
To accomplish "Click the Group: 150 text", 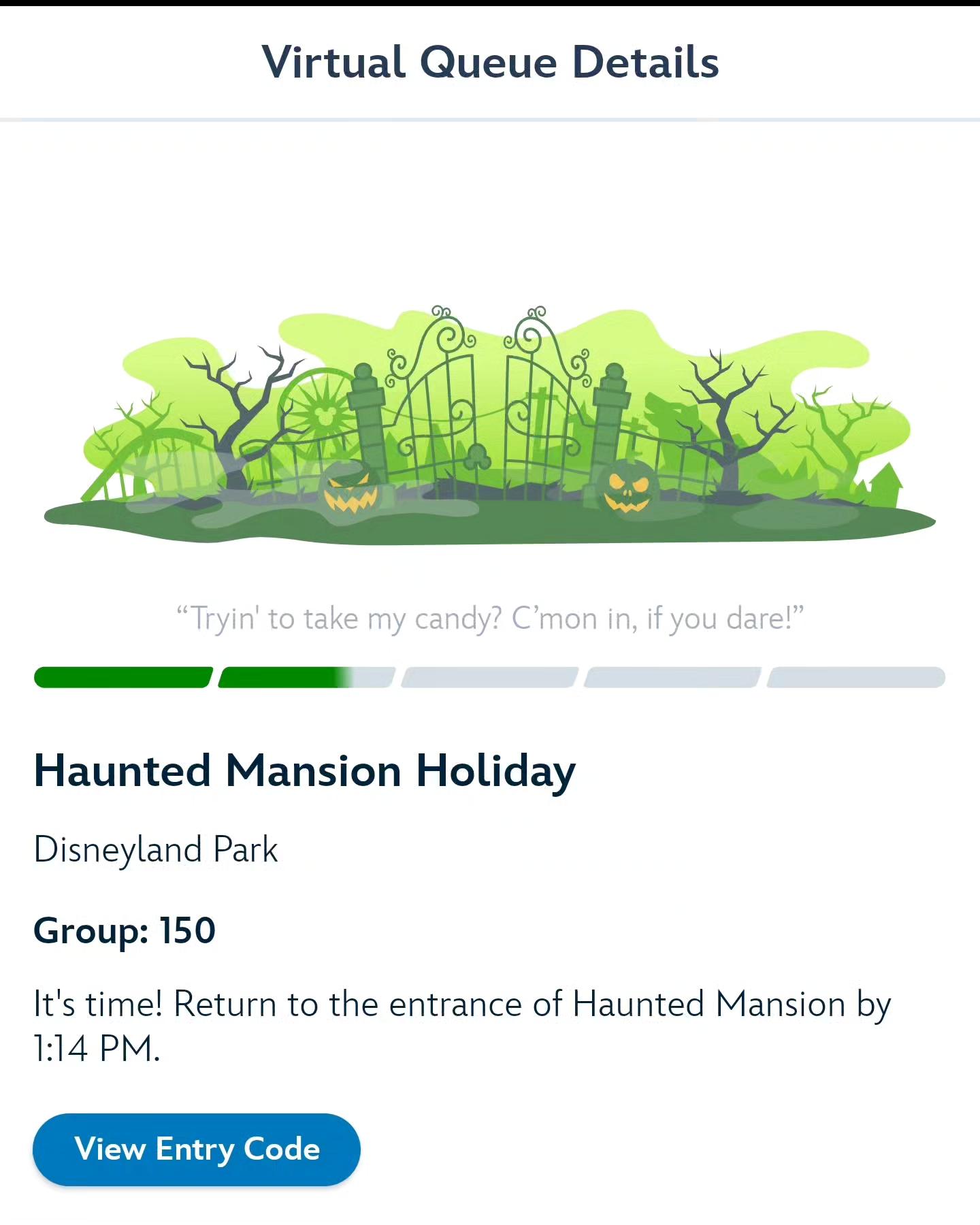I will pos(125,931).
